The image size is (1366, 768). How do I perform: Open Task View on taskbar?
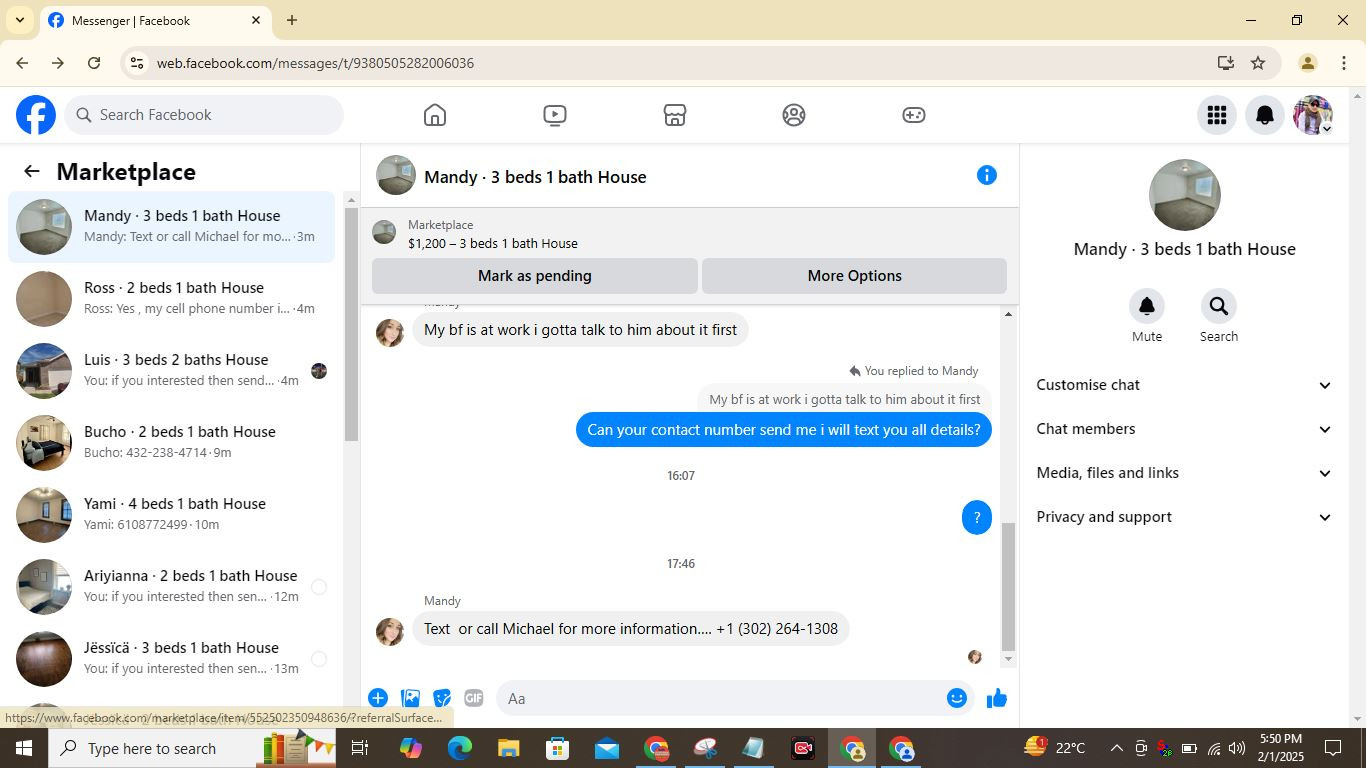[x=360, y=748]
